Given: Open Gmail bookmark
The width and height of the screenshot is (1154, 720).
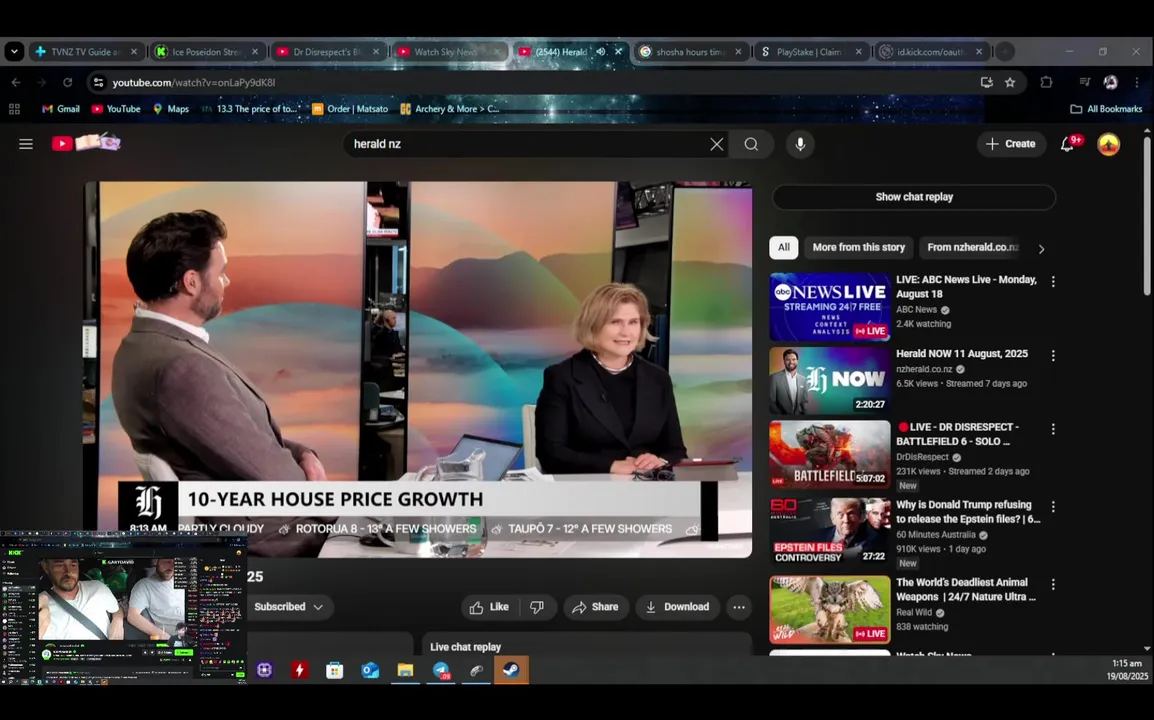Looking at the screenshot, I should 60,109.
